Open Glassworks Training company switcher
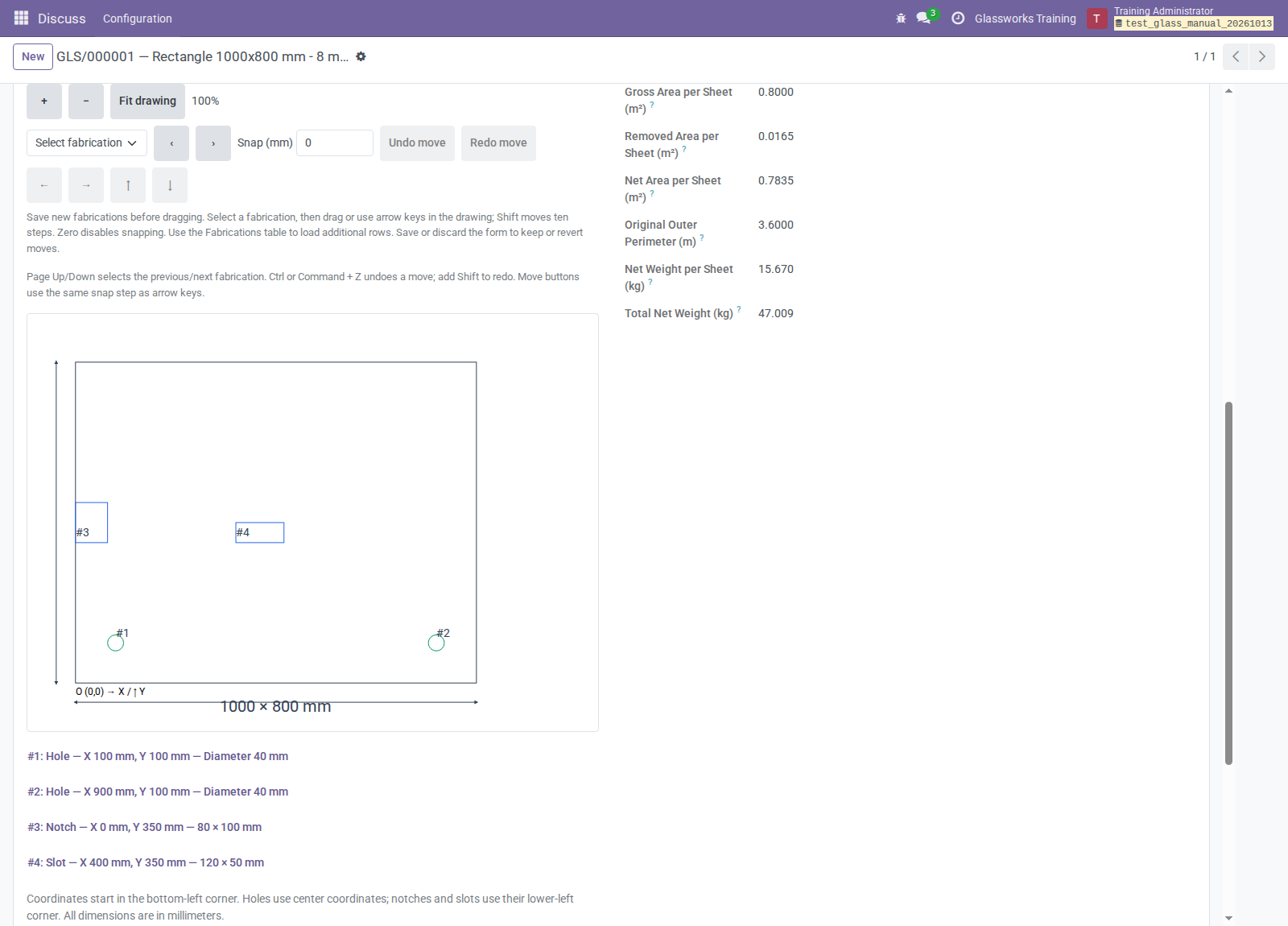Viewport: 1288px width, 926px height. click(1025, 19)
